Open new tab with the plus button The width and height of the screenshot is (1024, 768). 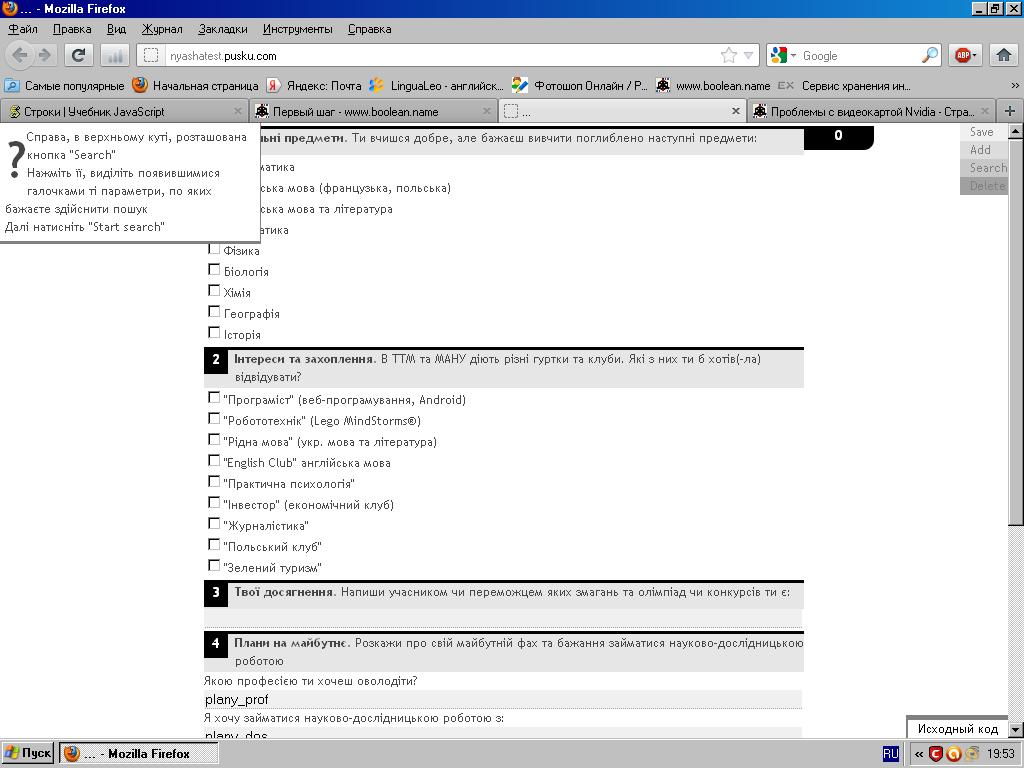(x=1010, y=111)
